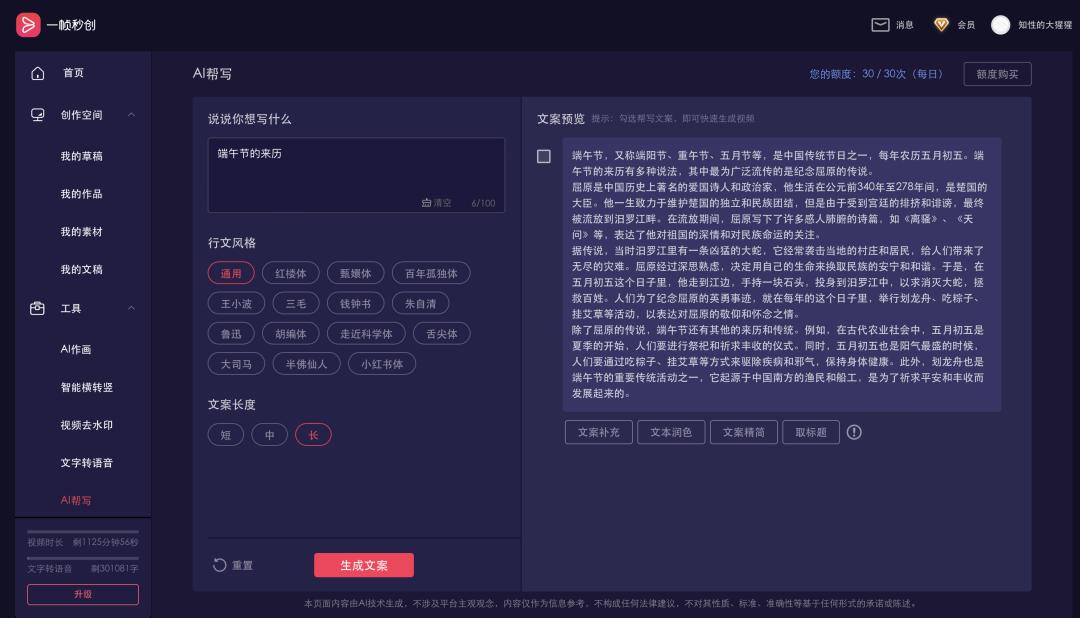Click the 重置 circular reset icon

220,565
